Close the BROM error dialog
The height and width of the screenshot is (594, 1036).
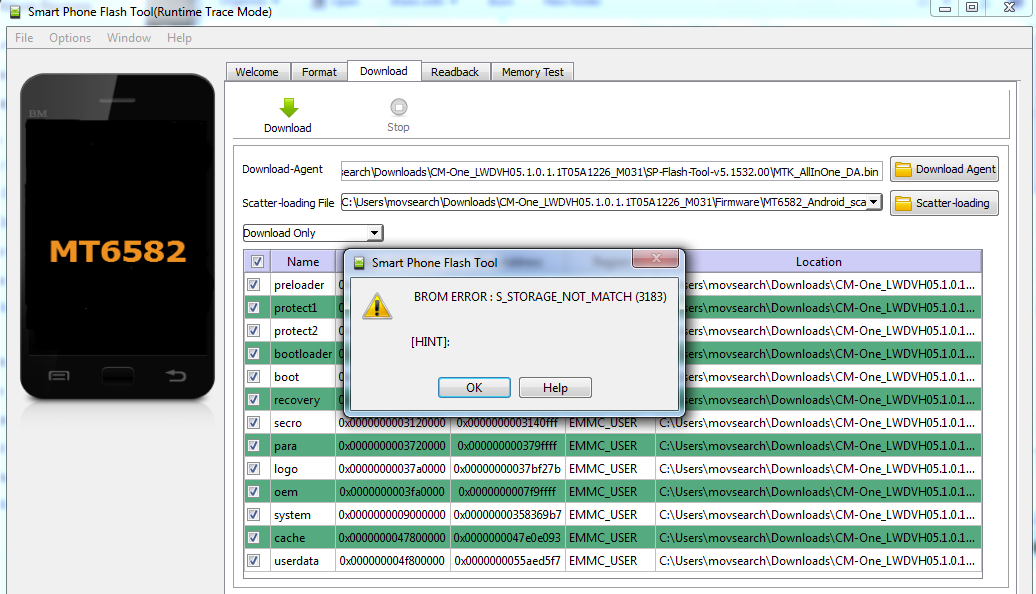(x=655, y=258)
